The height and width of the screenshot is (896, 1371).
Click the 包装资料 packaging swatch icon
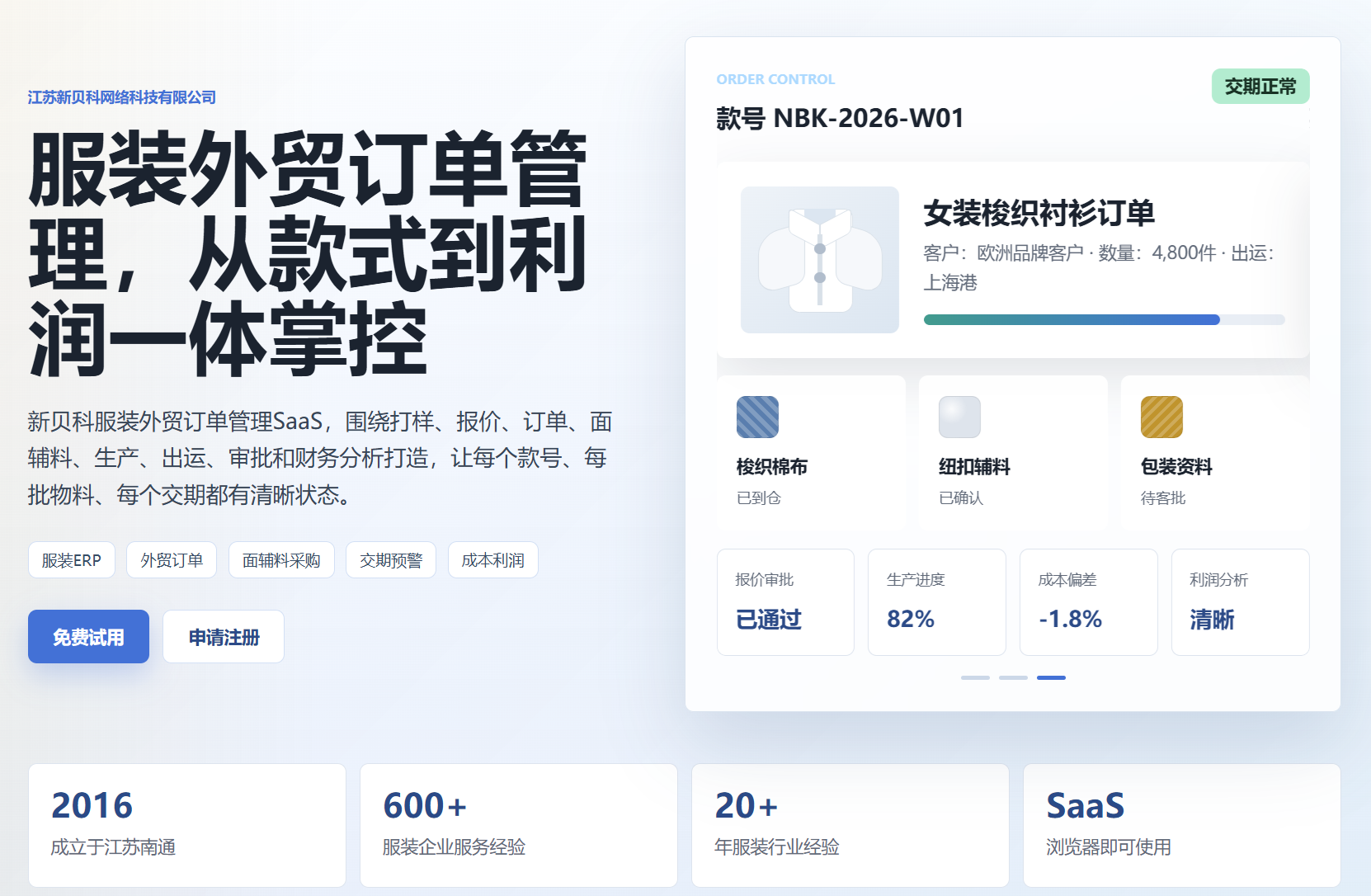pyautogui.click(x=1161, y=417)
